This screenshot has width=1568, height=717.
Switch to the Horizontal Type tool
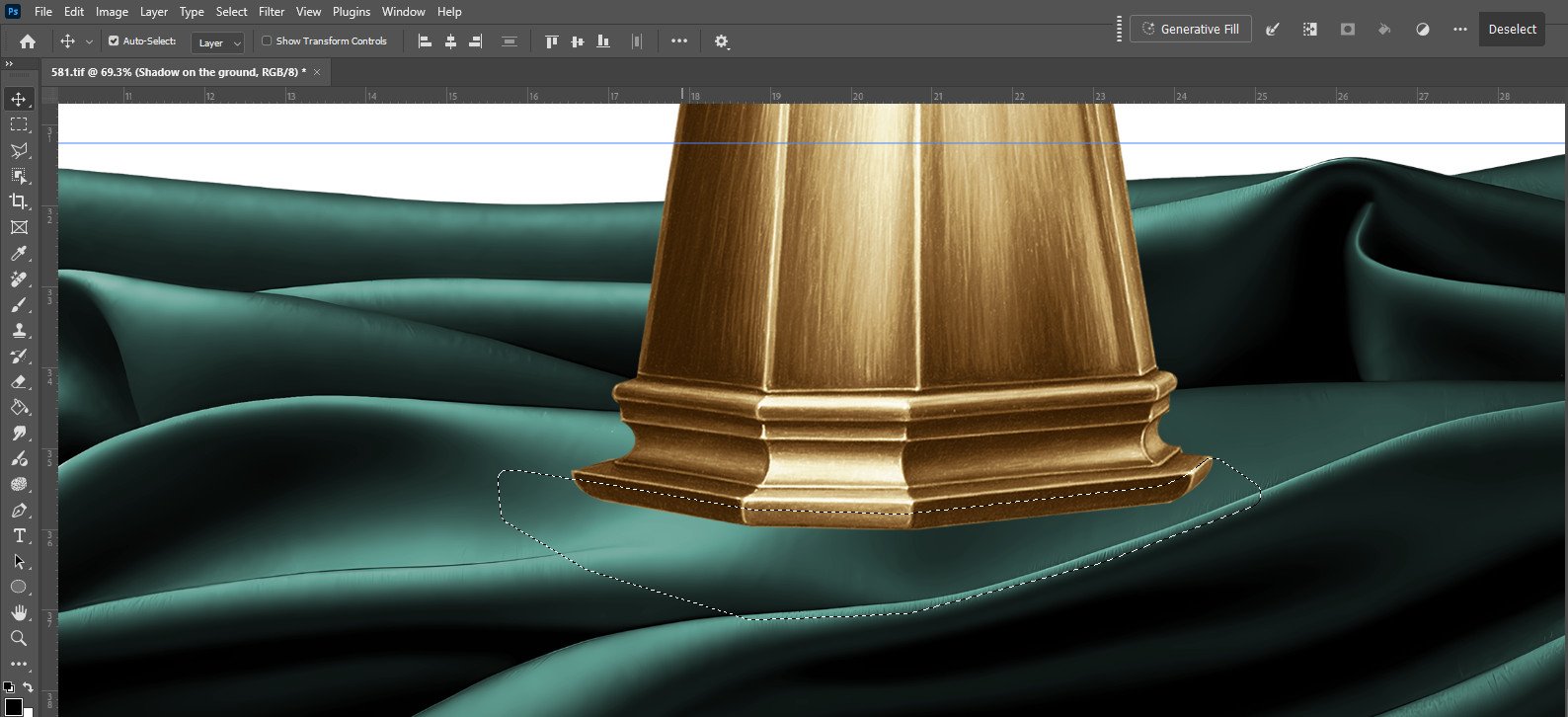pos(19,536)
